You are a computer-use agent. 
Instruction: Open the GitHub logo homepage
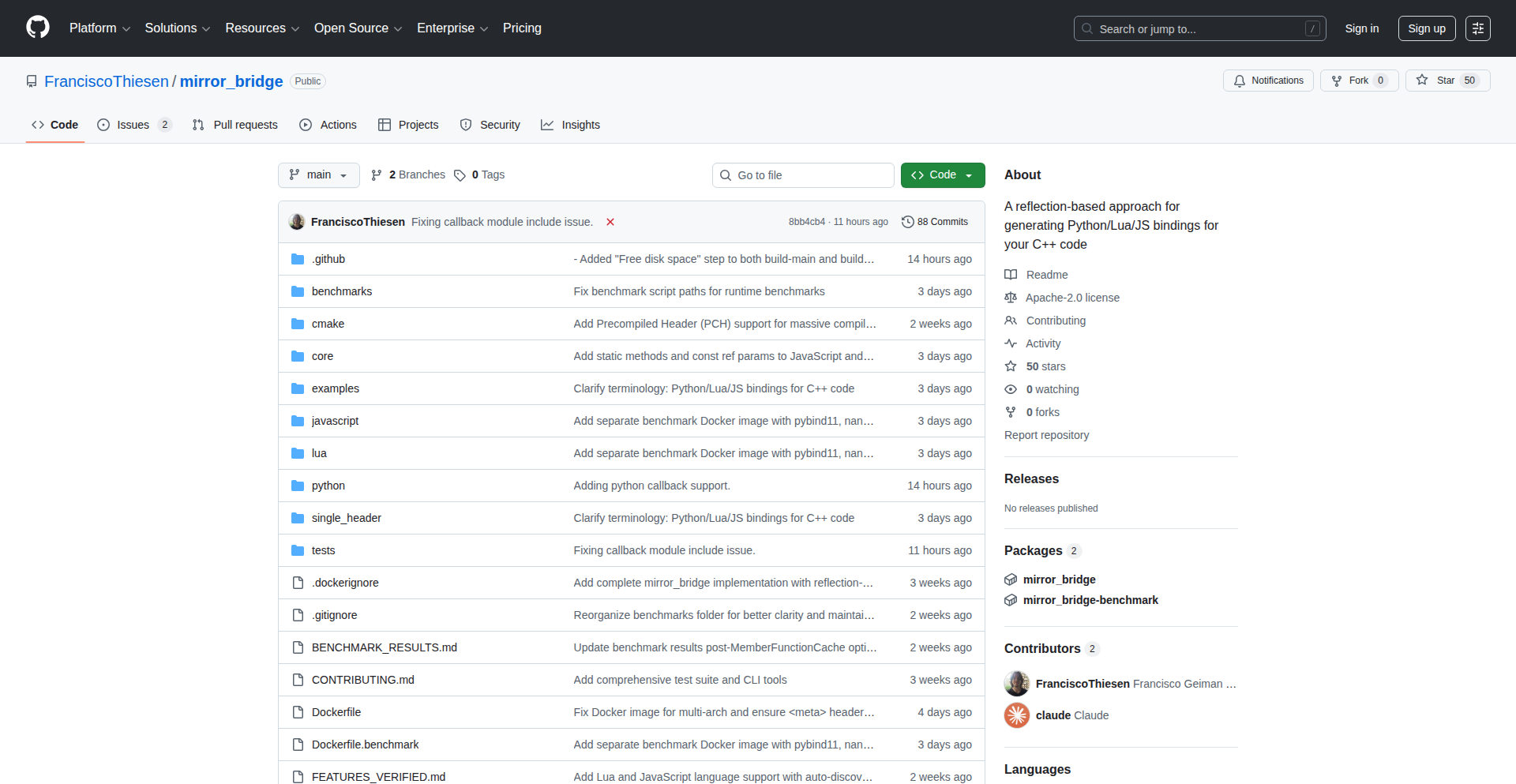pos(38,28)
